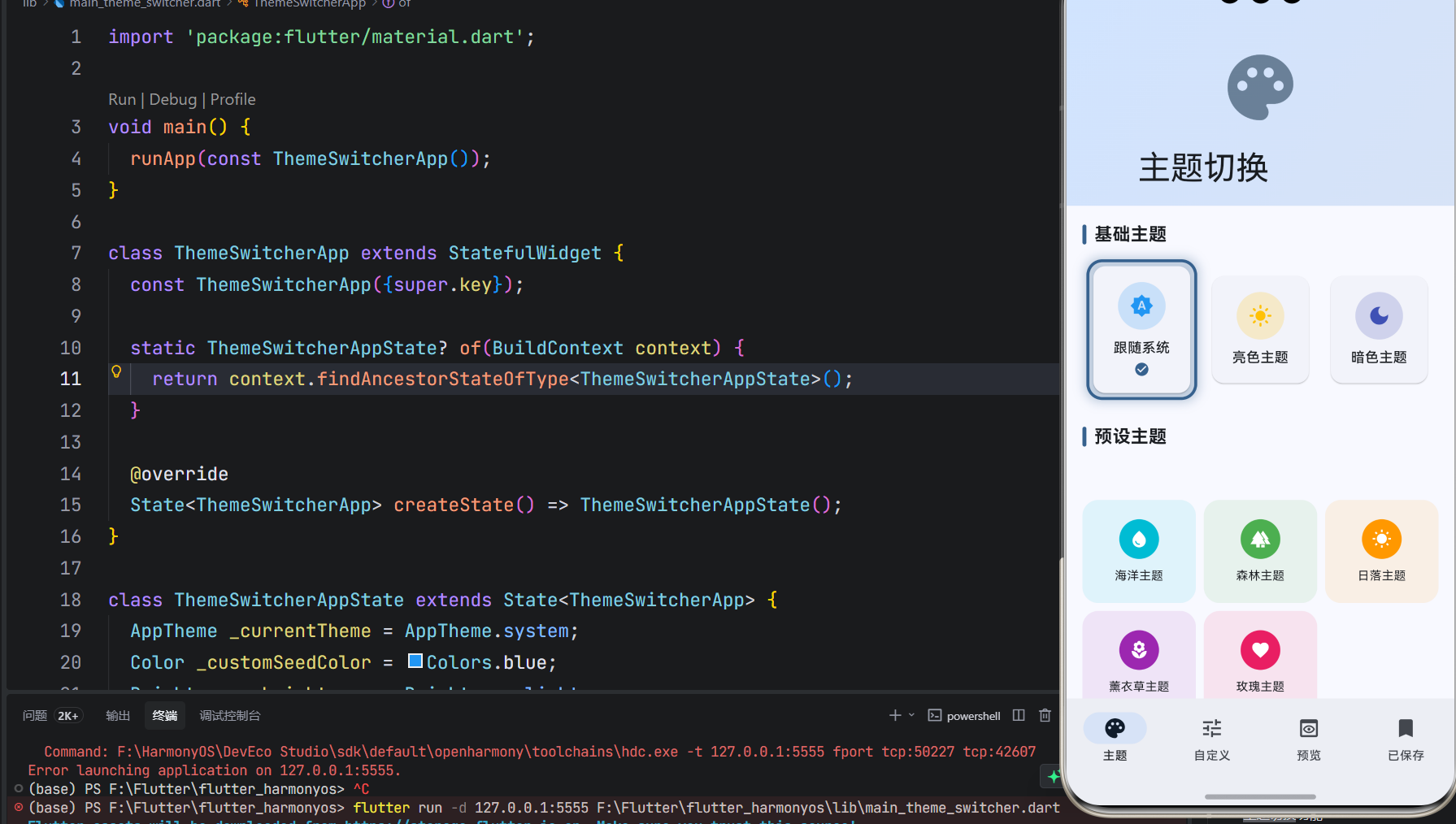This screenshot has width=1456, height=824.
Task: Open the terminal launch profile dropdown arrow
Action: (x=911, y=715)
